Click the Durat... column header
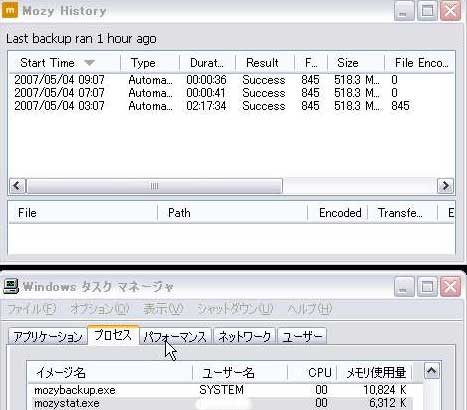This screenshot has height=410, width=467. pyautogui.click(x=207, y=63)
